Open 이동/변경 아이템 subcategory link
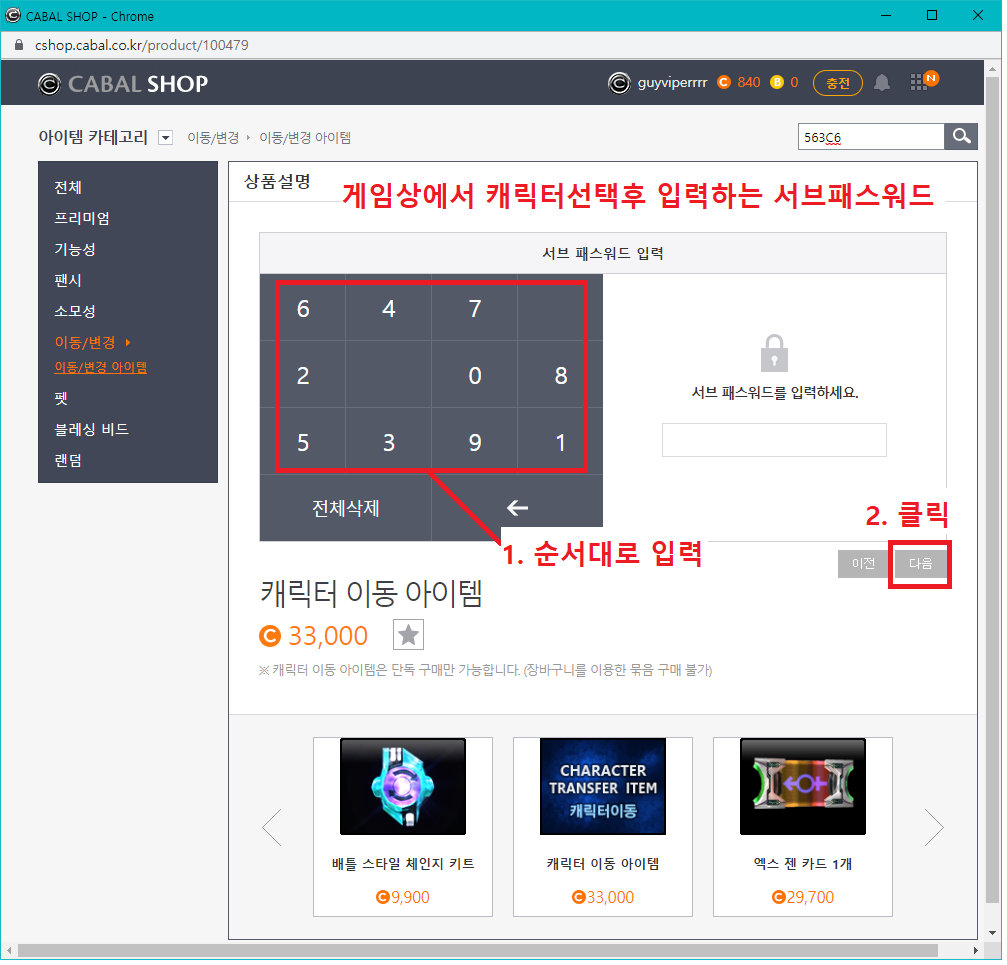The width and height of the screenshot is (1007, 965). [101, 369]
